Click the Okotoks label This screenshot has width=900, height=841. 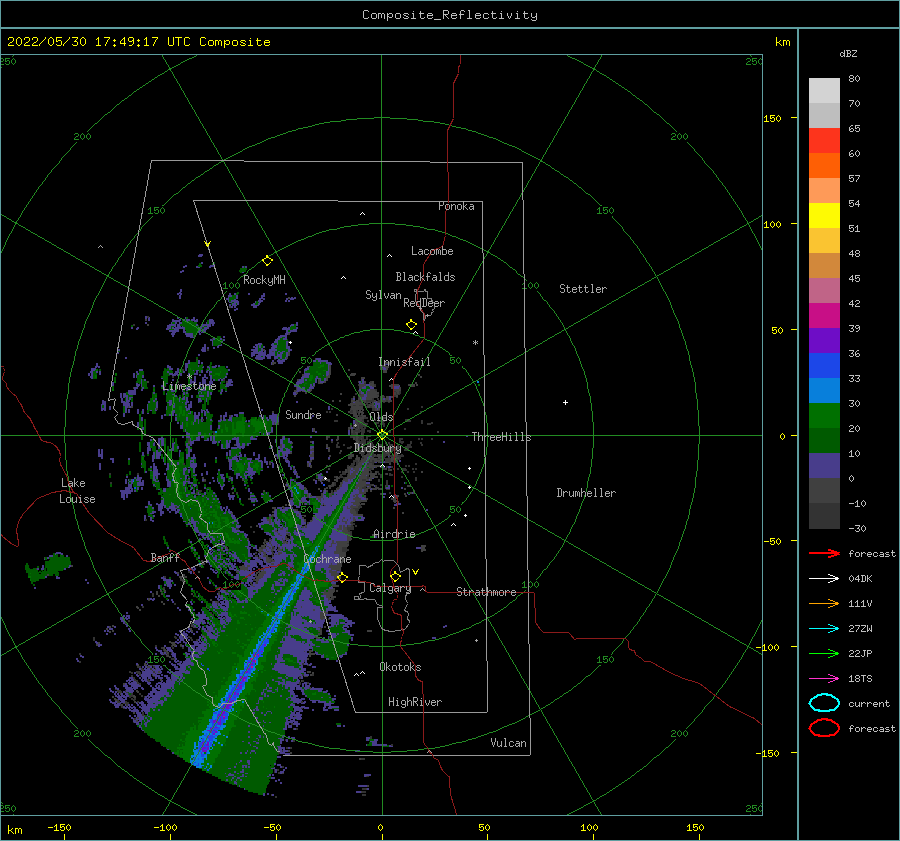tap(400, 667)
